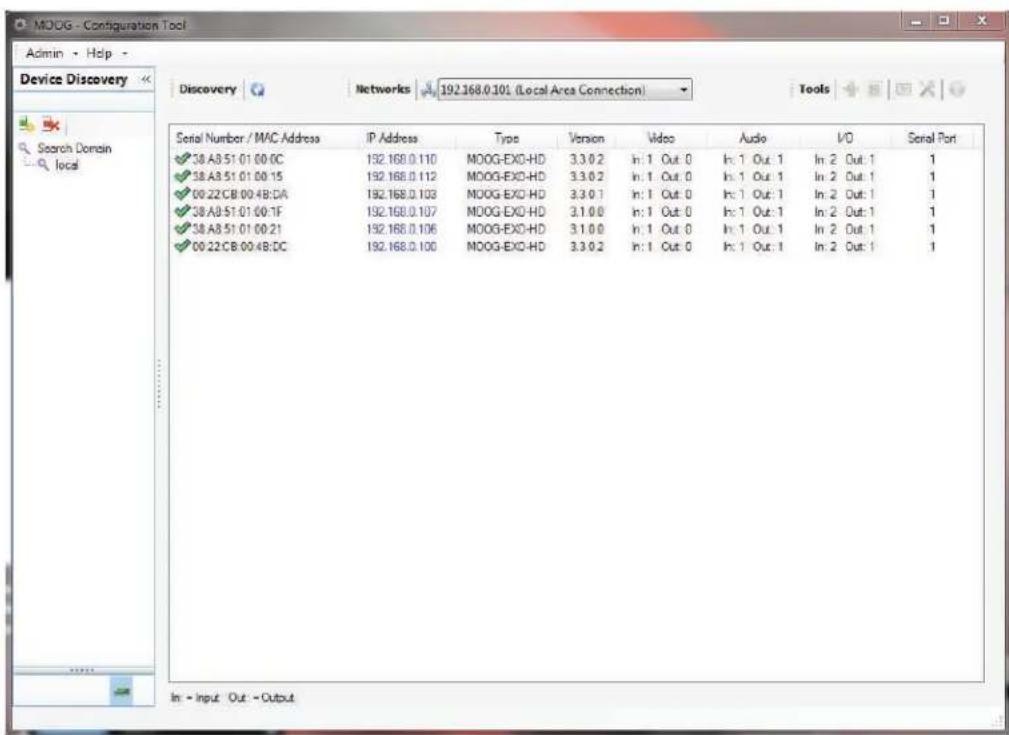Select MAC address 00:22:CB:00:4B:DA

[239, 194]
